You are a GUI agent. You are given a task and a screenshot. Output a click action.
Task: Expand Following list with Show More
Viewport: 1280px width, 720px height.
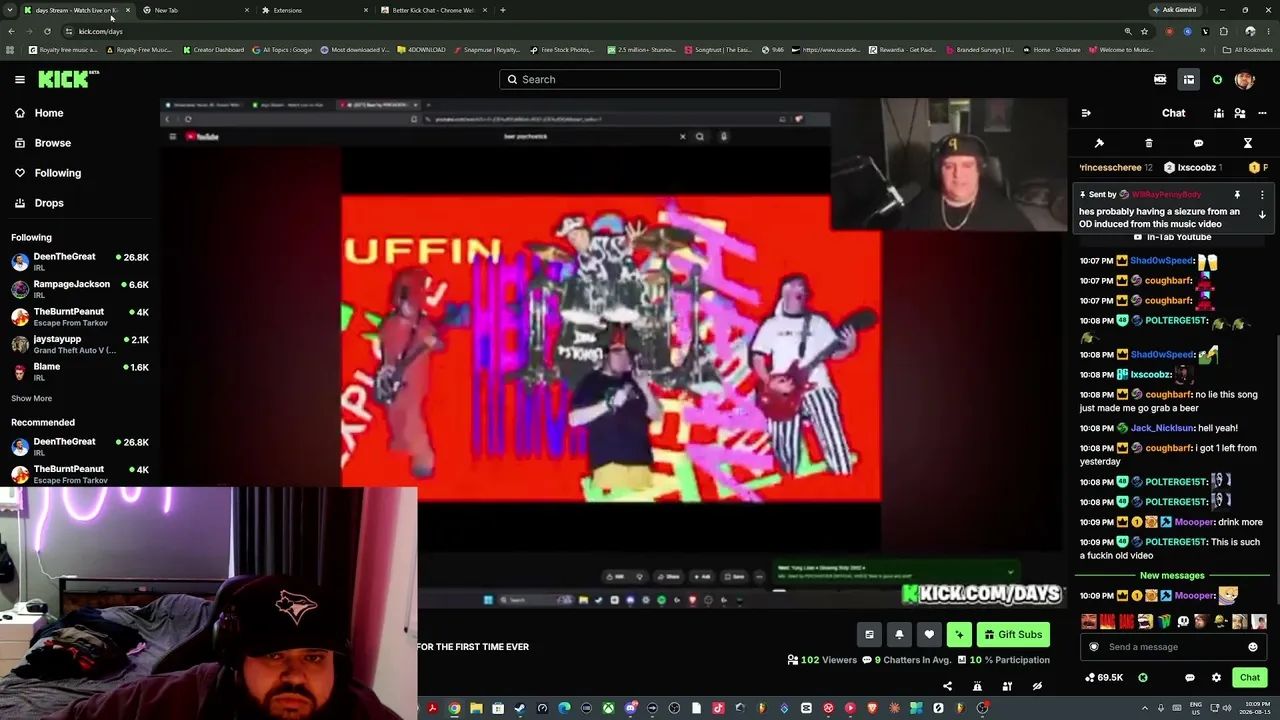[31, 398]
